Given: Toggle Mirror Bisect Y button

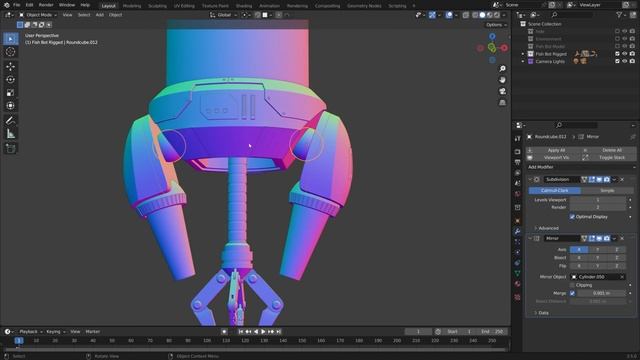Looking at the screenshot, I should coord(598,258).
